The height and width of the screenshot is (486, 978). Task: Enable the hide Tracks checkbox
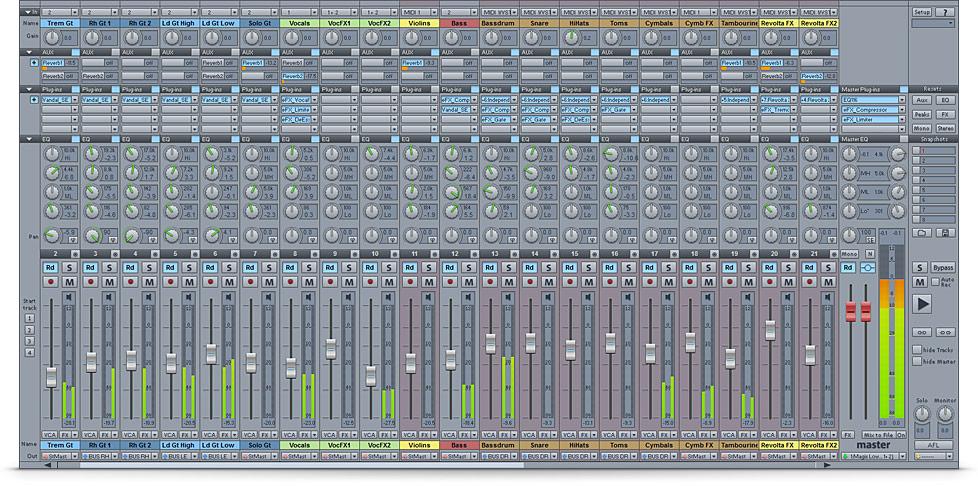click(x=916, y=349)
